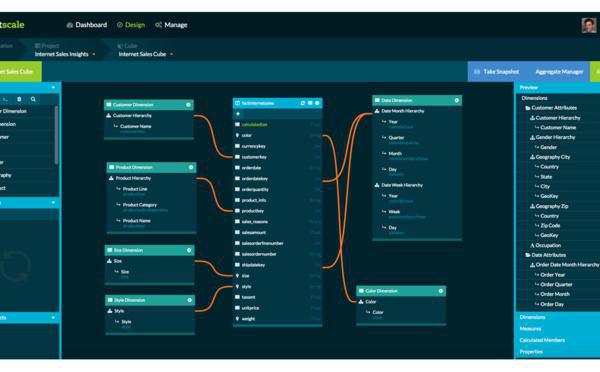Collapse bottom left panel via arrow
The width and height of the screenshot is (600, 372).
[53, 318]
